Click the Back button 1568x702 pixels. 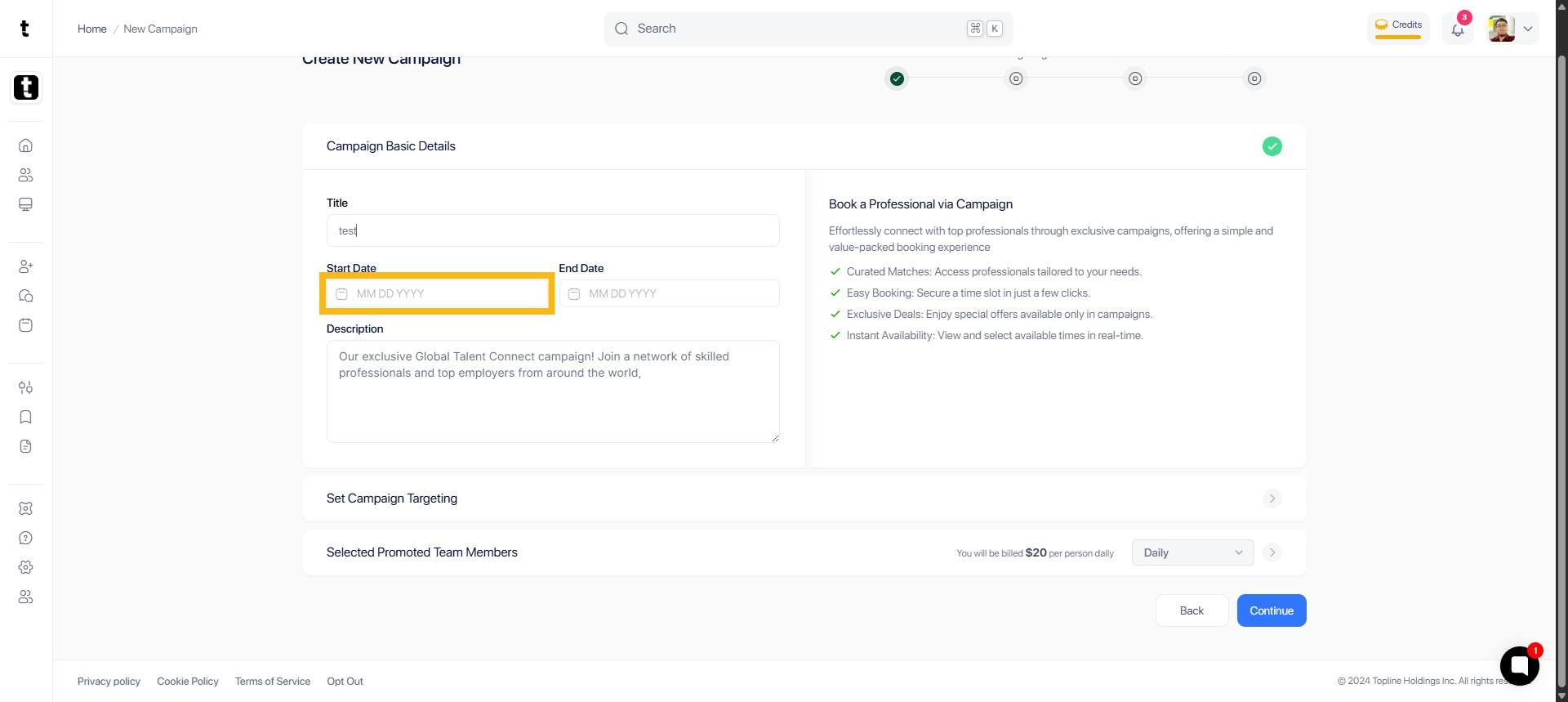pyautogui.click(x=1192, y=610)
